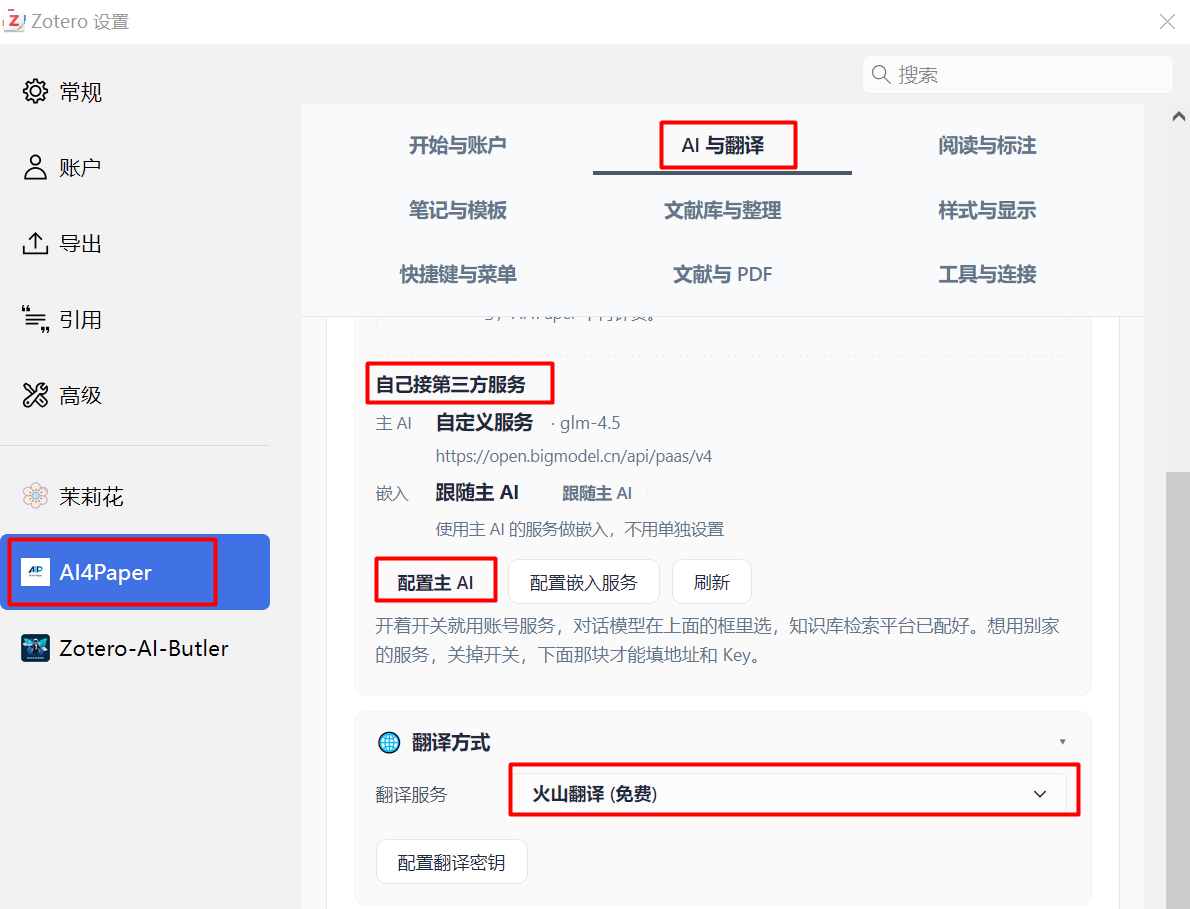The height and width of the screenshot is (909, 1190).
Task: Click the 自己接第三方服务 heading
Action: tap(451, 385)
